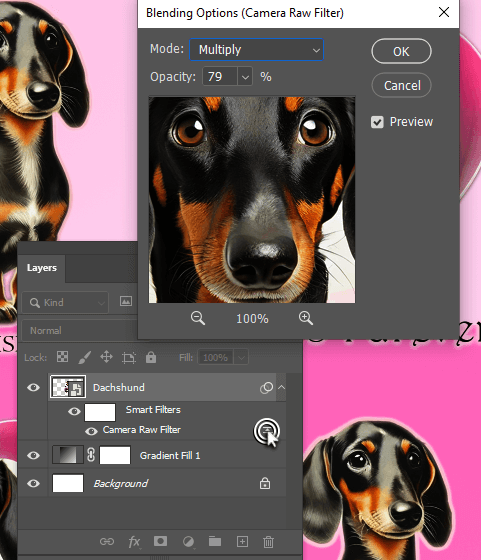481x560 pixels.
Task: Prevent auto-nesting with the artboard lock icon
Action: pos(129,358)
